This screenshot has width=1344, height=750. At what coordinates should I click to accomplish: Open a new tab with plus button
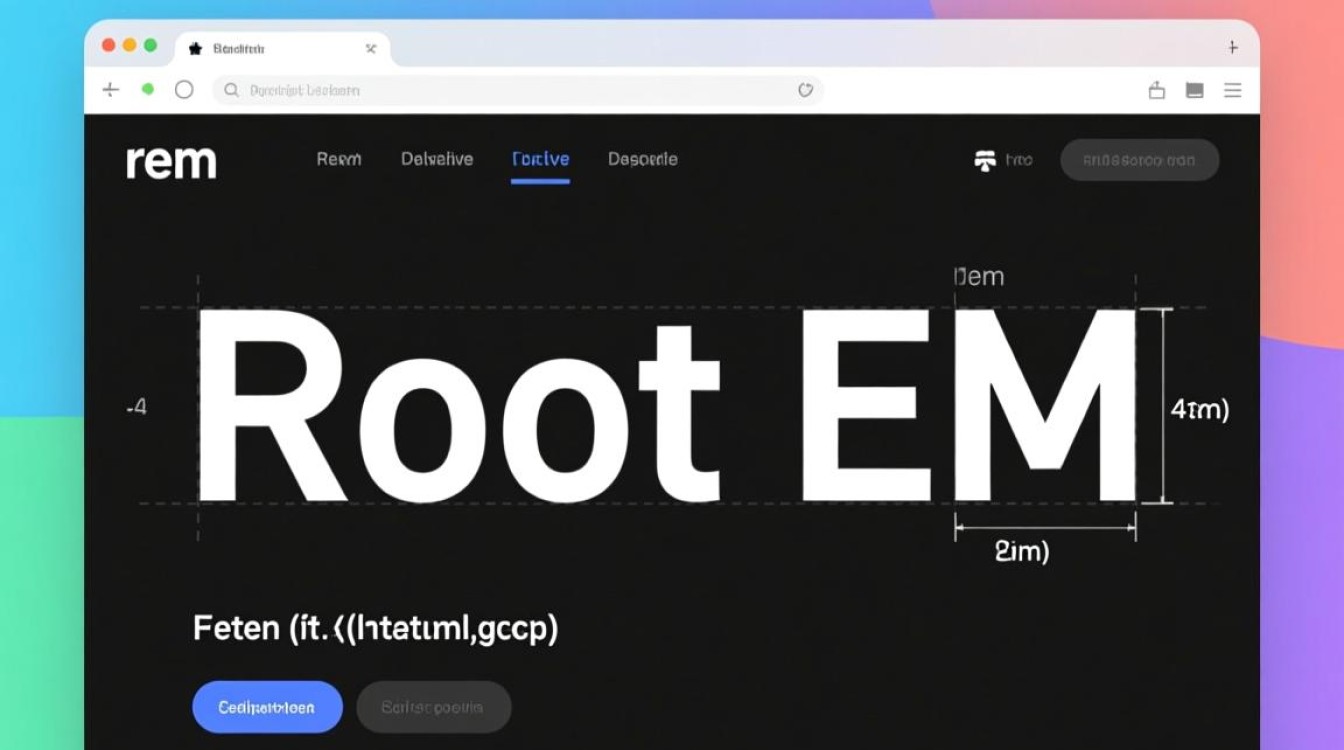tap(1233, 47)
